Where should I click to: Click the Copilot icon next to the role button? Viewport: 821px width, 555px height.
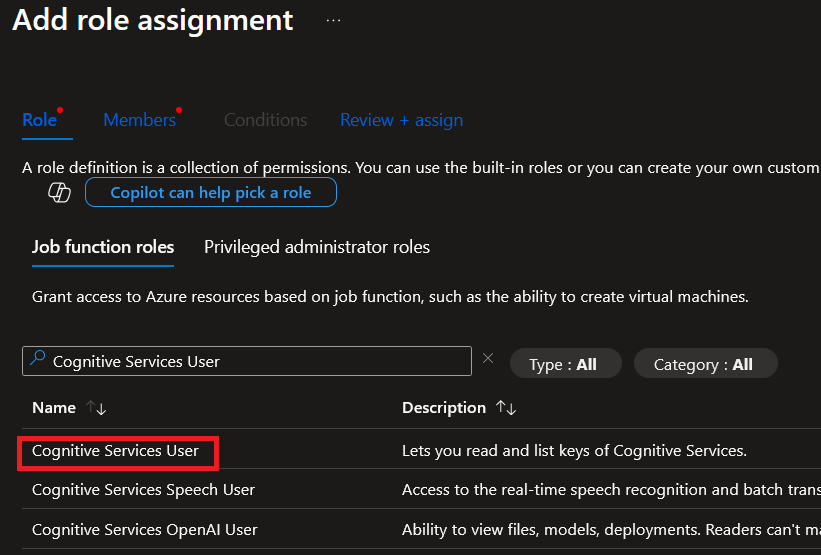coord(60,192)
